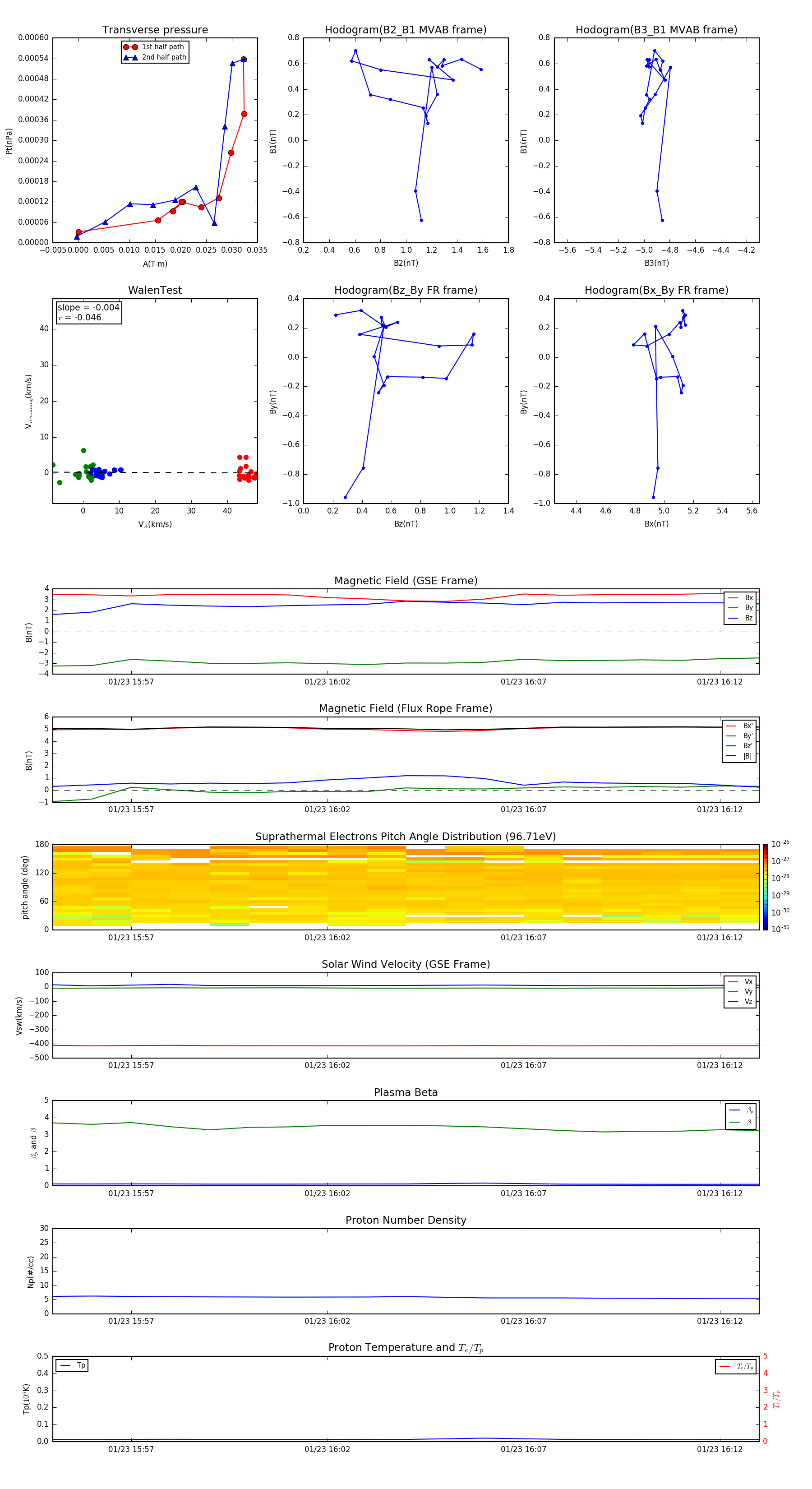812x1489 pixels.
Task: Click the 'B2(nT)' x-axis label
Action: (406, 263)
